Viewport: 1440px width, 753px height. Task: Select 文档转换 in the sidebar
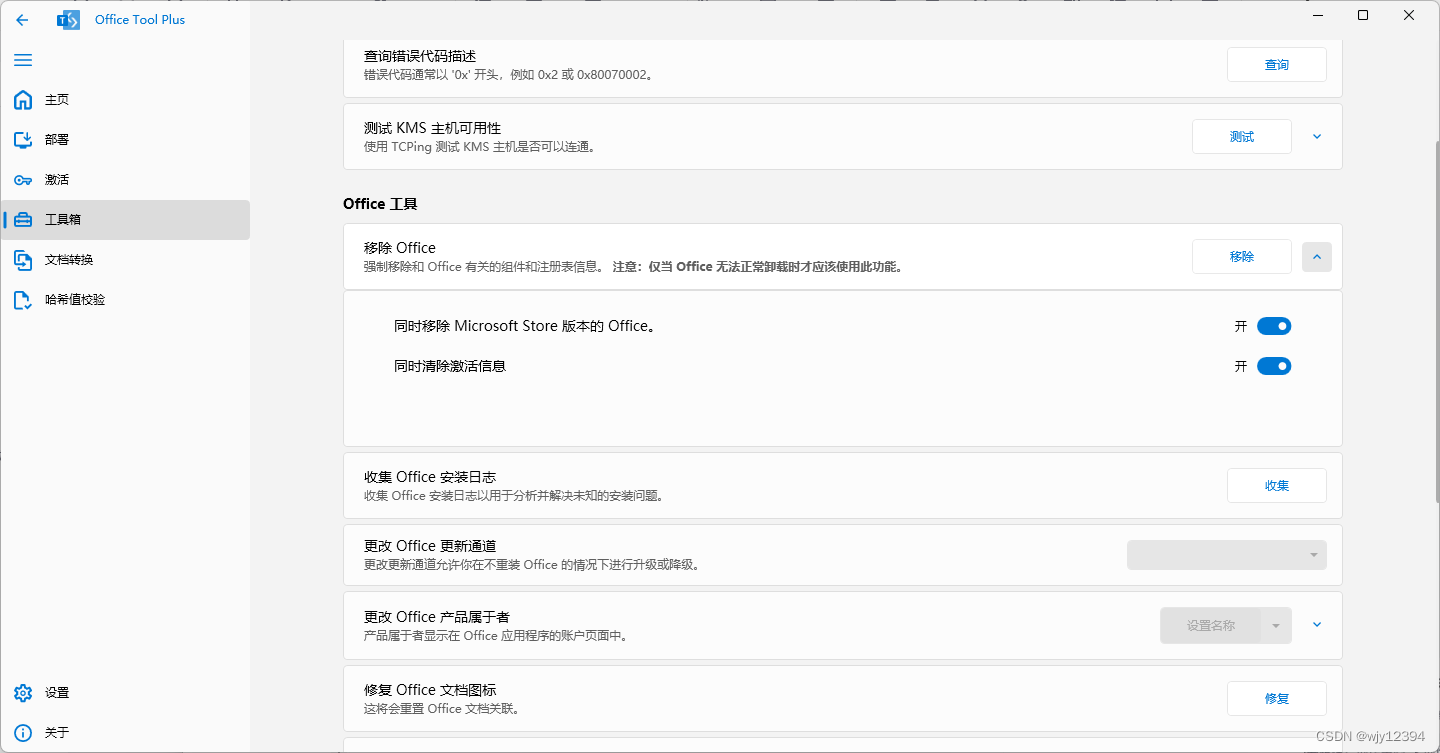(x=125, y=260)
